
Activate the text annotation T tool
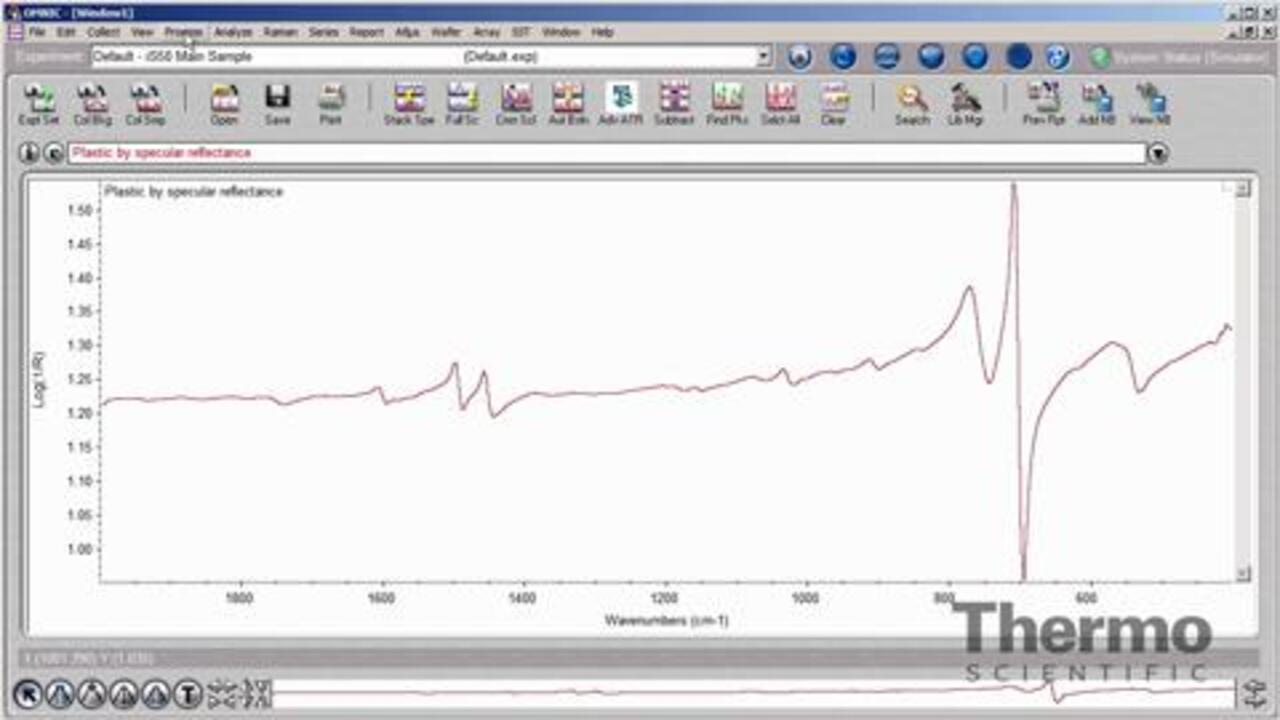coord(188,693)
